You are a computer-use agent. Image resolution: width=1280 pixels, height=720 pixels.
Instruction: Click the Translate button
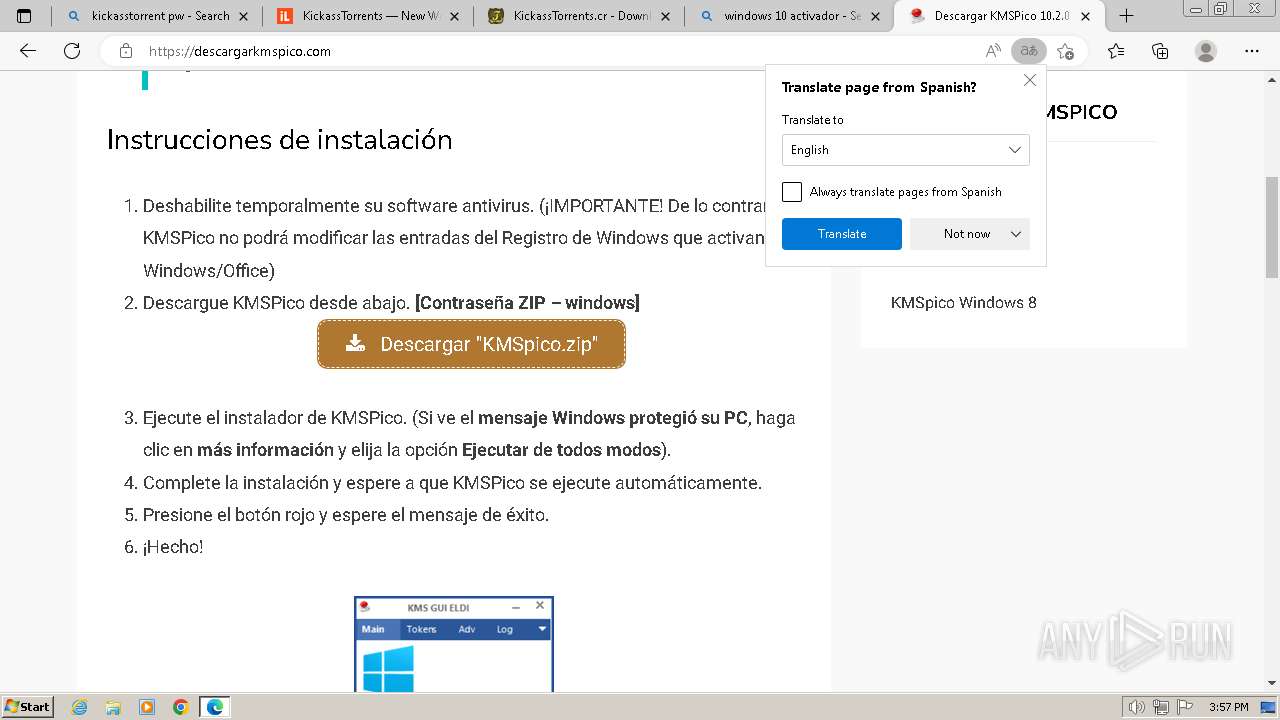click(x=842, y=234)
